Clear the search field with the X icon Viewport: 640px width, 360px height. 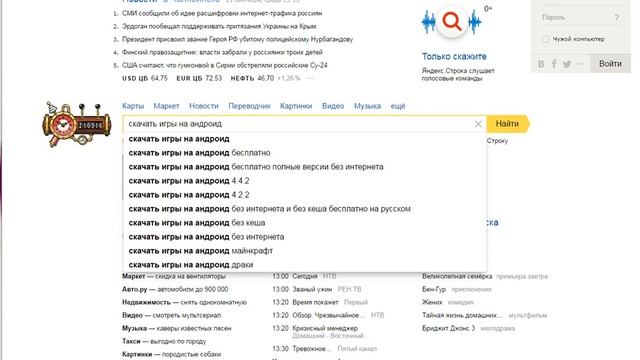pos(478,124)
